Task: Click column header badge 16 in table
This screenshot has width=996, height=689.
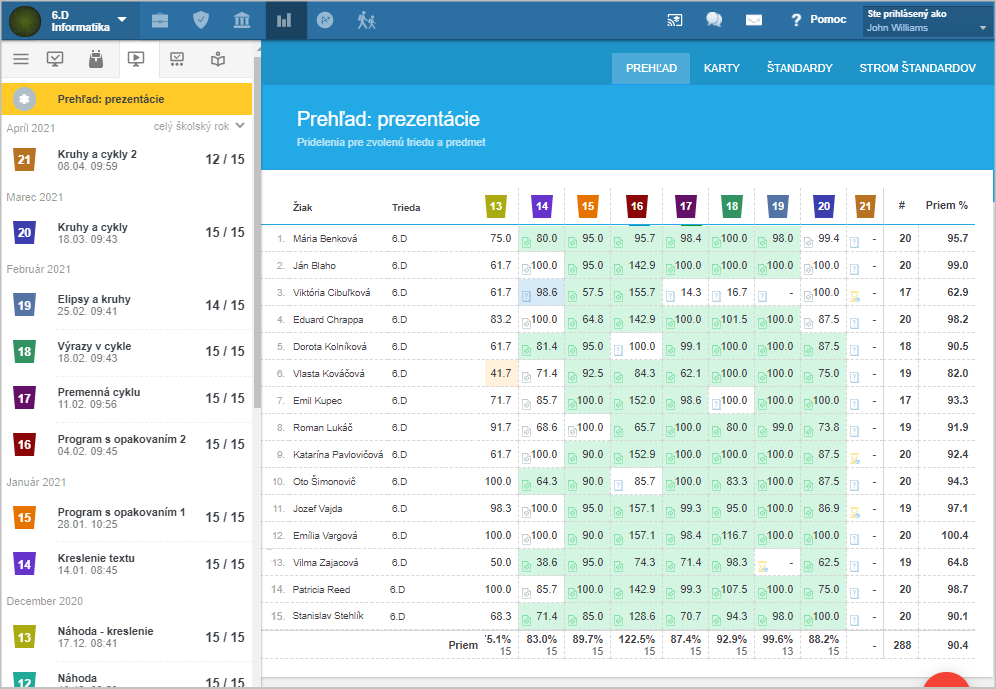Action: (x=636, y=206)
